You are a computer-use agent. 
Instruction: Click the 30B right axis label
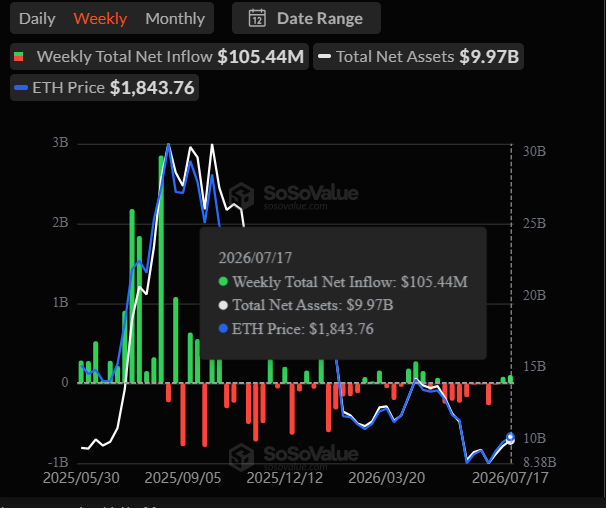(x=534, y=151)
